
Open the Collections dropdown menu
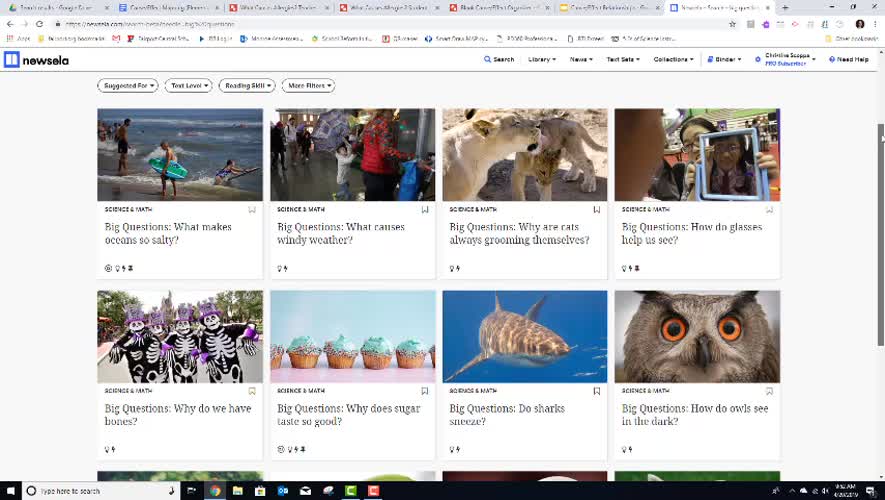click(x=673, y=59)
